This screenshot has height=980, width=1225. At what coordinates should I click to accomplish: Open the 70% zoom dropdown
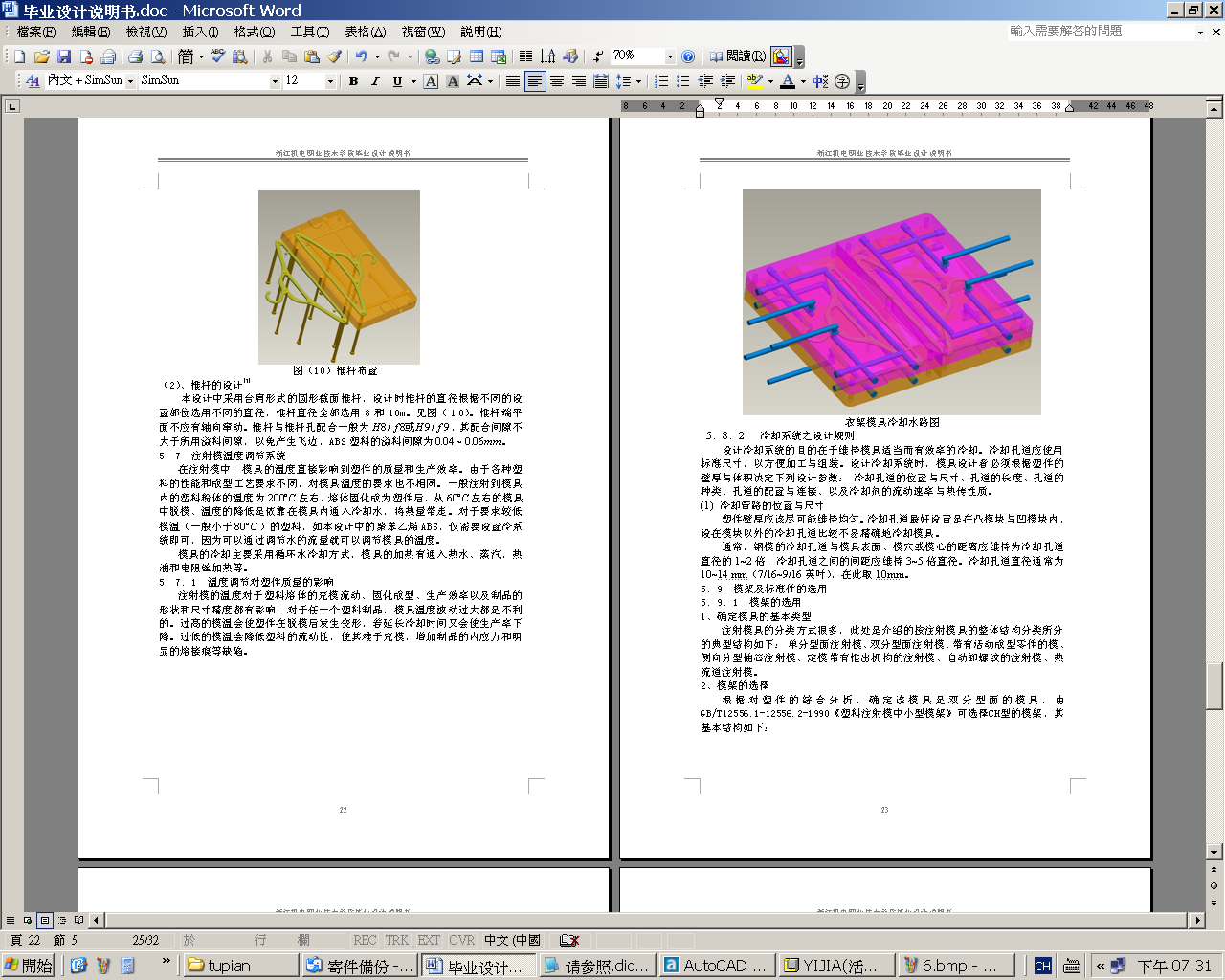pos(669,56)
